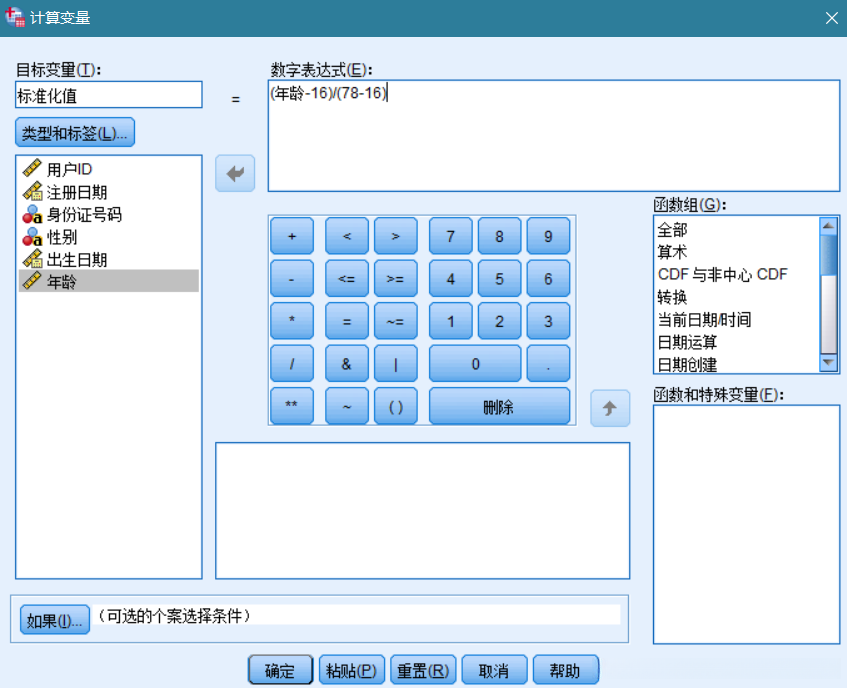The width and height of the screenshot is (847, 688).
Task: Click the AND (&) operator key
Action: [x=345, y=364]
